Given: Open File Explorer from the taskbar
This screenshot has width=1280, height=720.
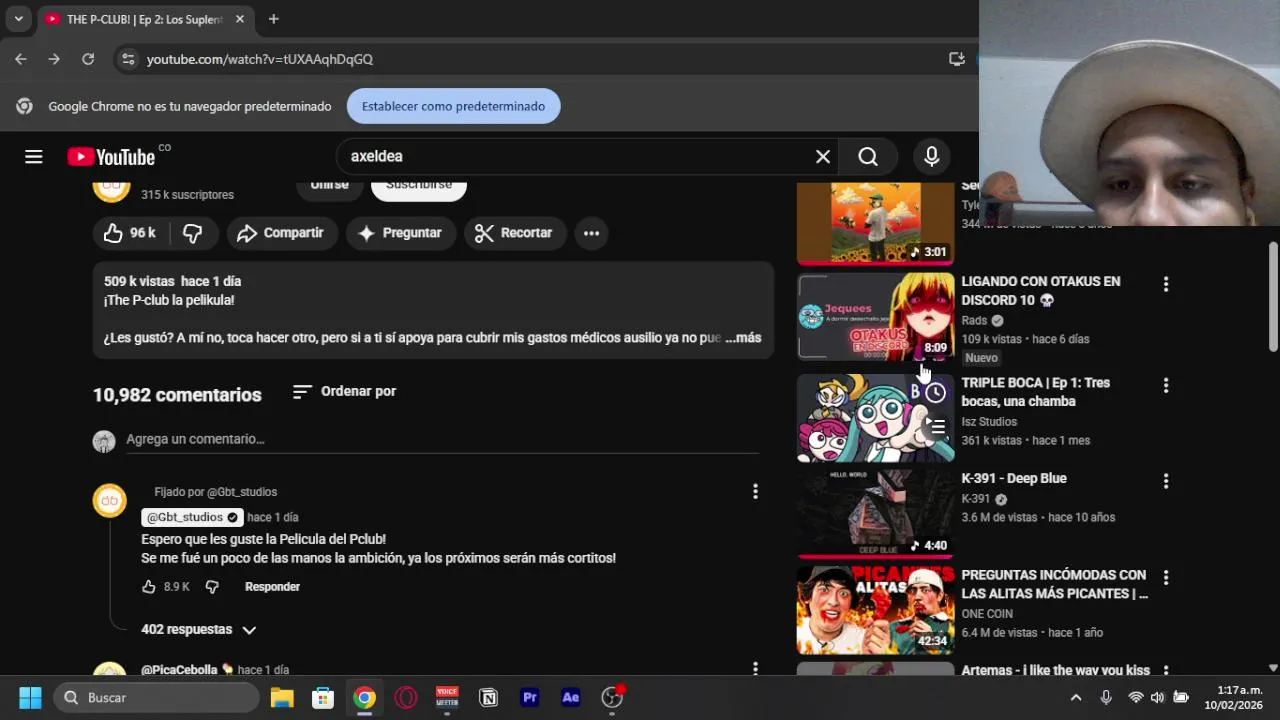Looking at the screenshot, I should pos(282,698).
